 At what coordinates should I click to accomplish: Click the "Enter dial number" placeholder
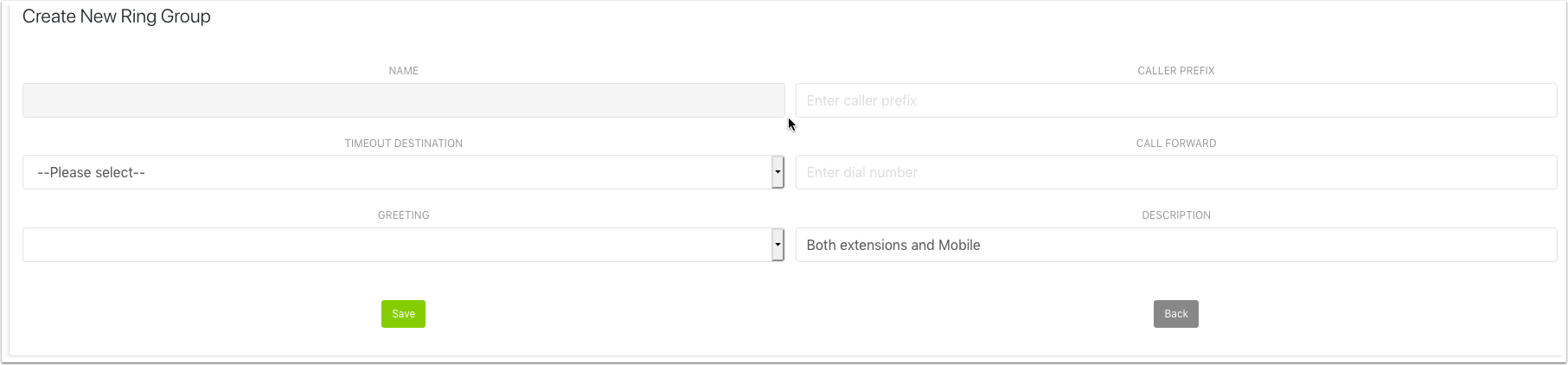coord(861,173)
